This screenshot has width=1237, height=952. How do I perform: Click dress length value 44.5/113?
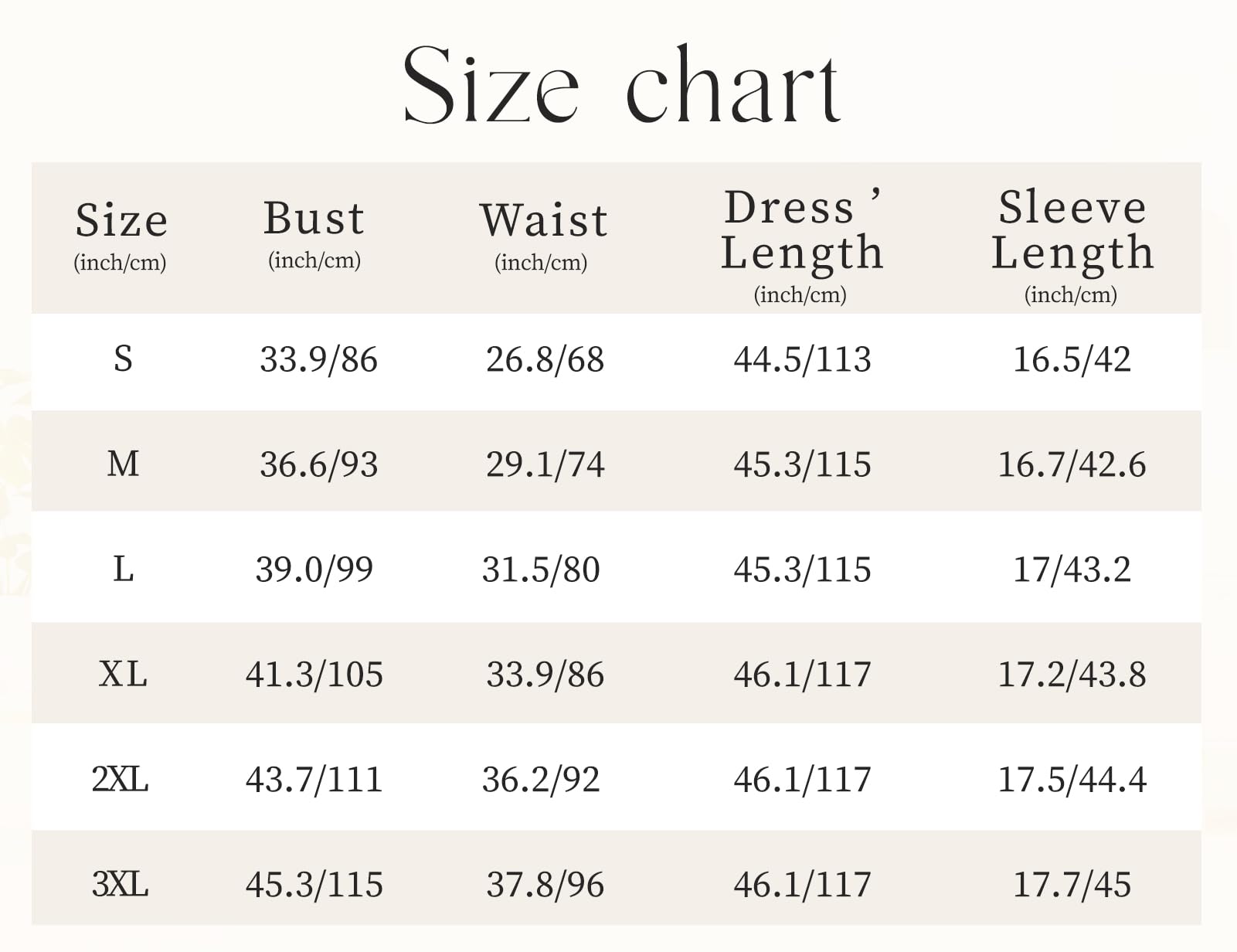coord(802,359)
